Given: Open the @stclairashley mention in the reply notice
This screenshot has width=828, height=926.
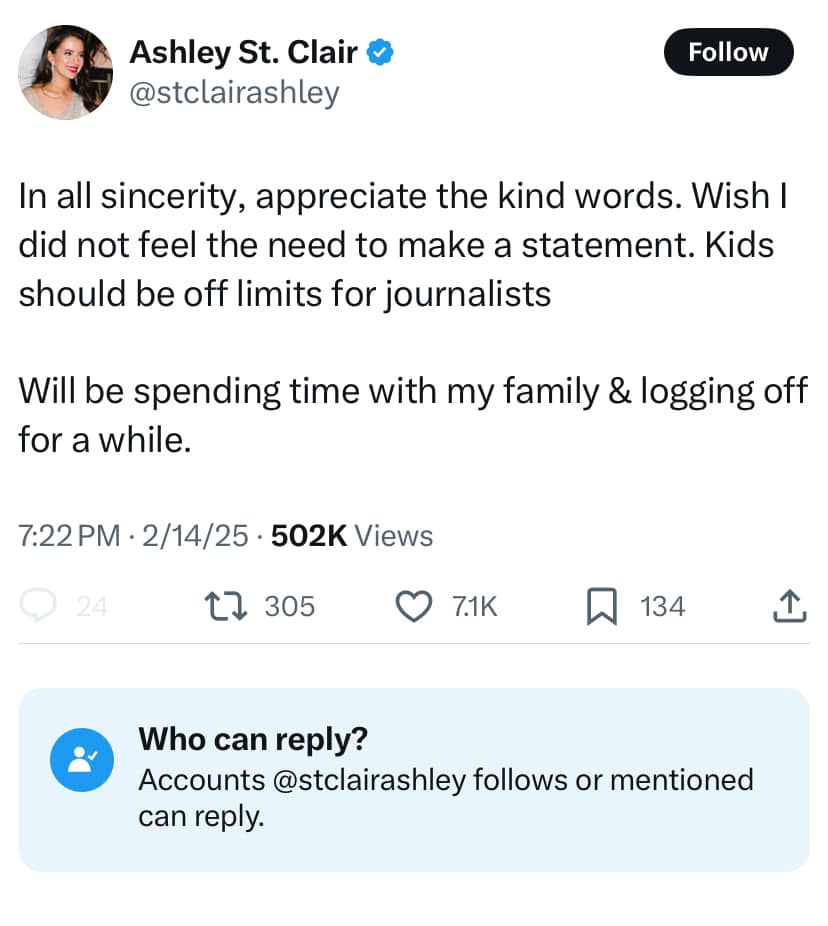Looking at the screenshot, I should coord(369,779).
